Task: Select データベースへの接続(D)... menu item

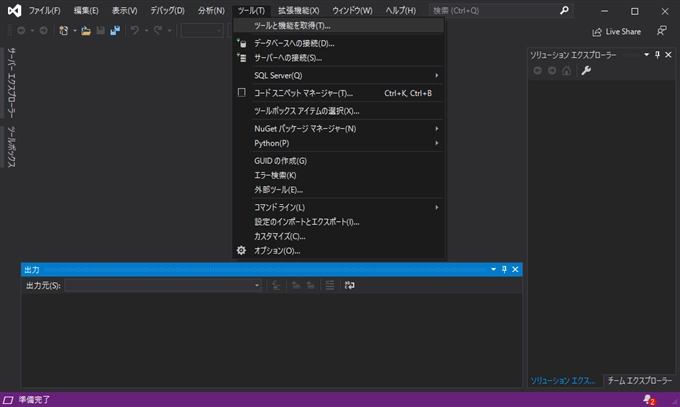Action: pyautogui.click(x=338, y=43)
